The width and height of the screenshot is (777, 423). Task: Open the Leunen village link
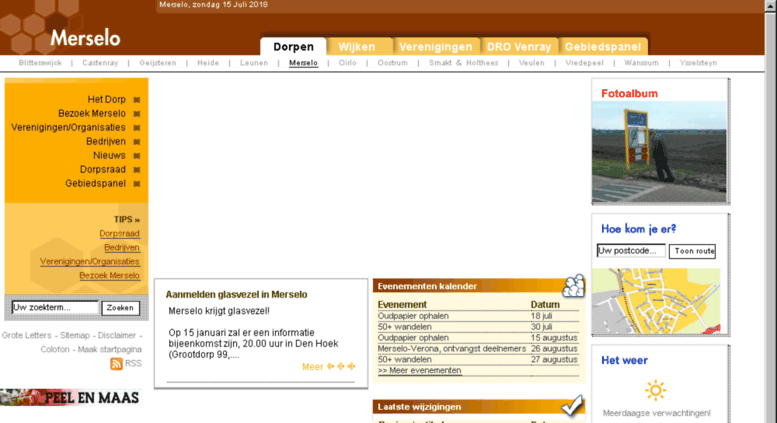tap(254, 63)
